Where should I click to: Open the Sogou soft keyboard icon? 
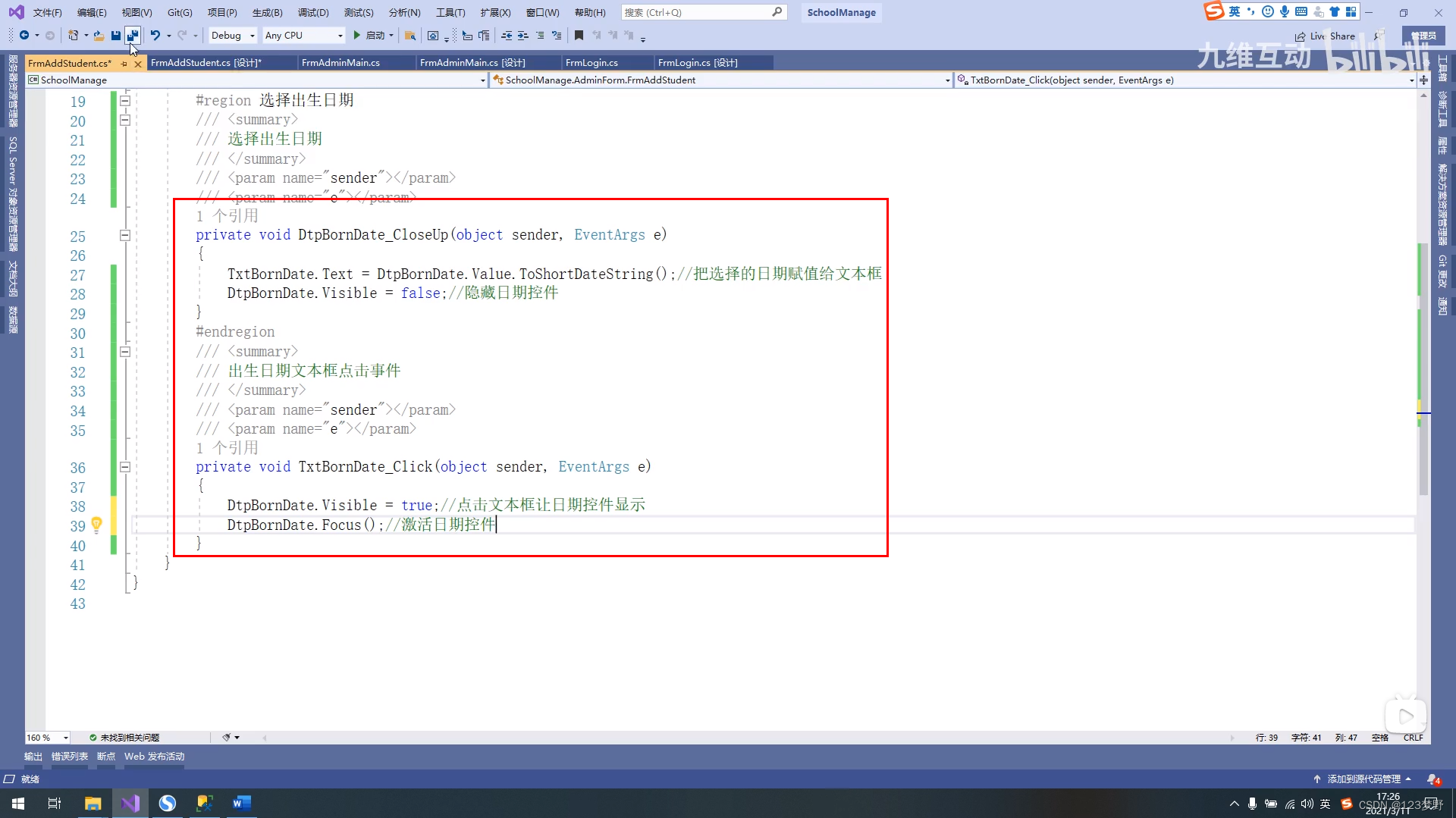coord(1301,11)
